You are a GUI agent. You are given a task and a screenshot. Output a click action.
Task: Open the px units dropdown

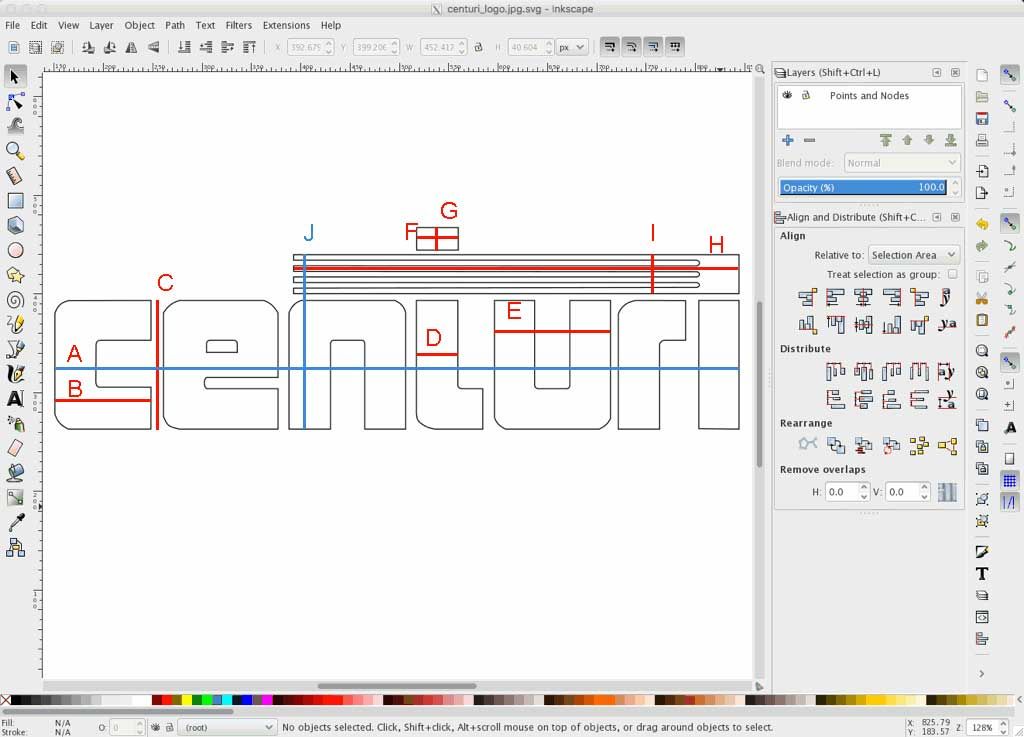click(572, 47)
